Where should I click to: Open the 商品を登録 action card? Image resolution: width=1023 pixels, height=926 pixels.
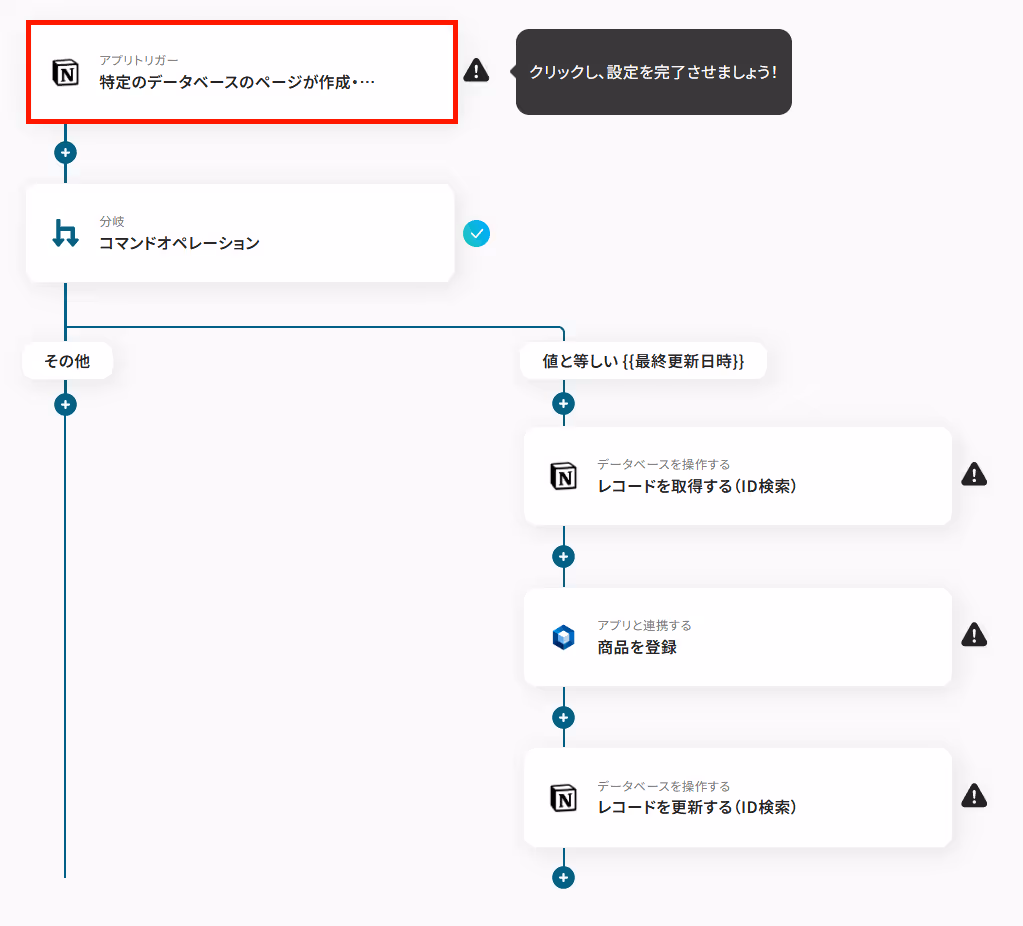coord(738,637)
